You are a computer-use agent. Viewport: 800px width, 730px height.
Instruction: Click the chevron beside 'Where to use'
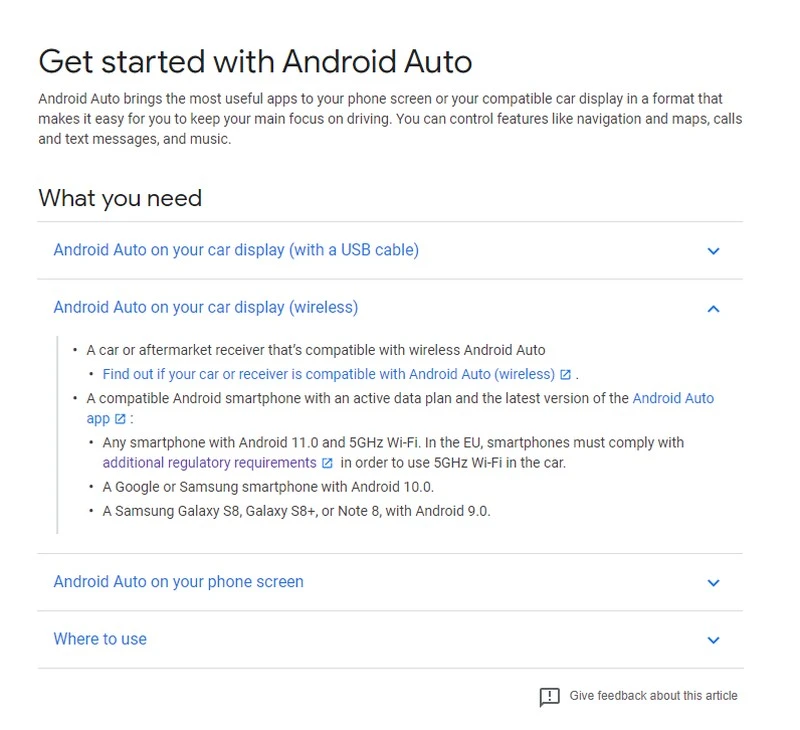[713, 638]
